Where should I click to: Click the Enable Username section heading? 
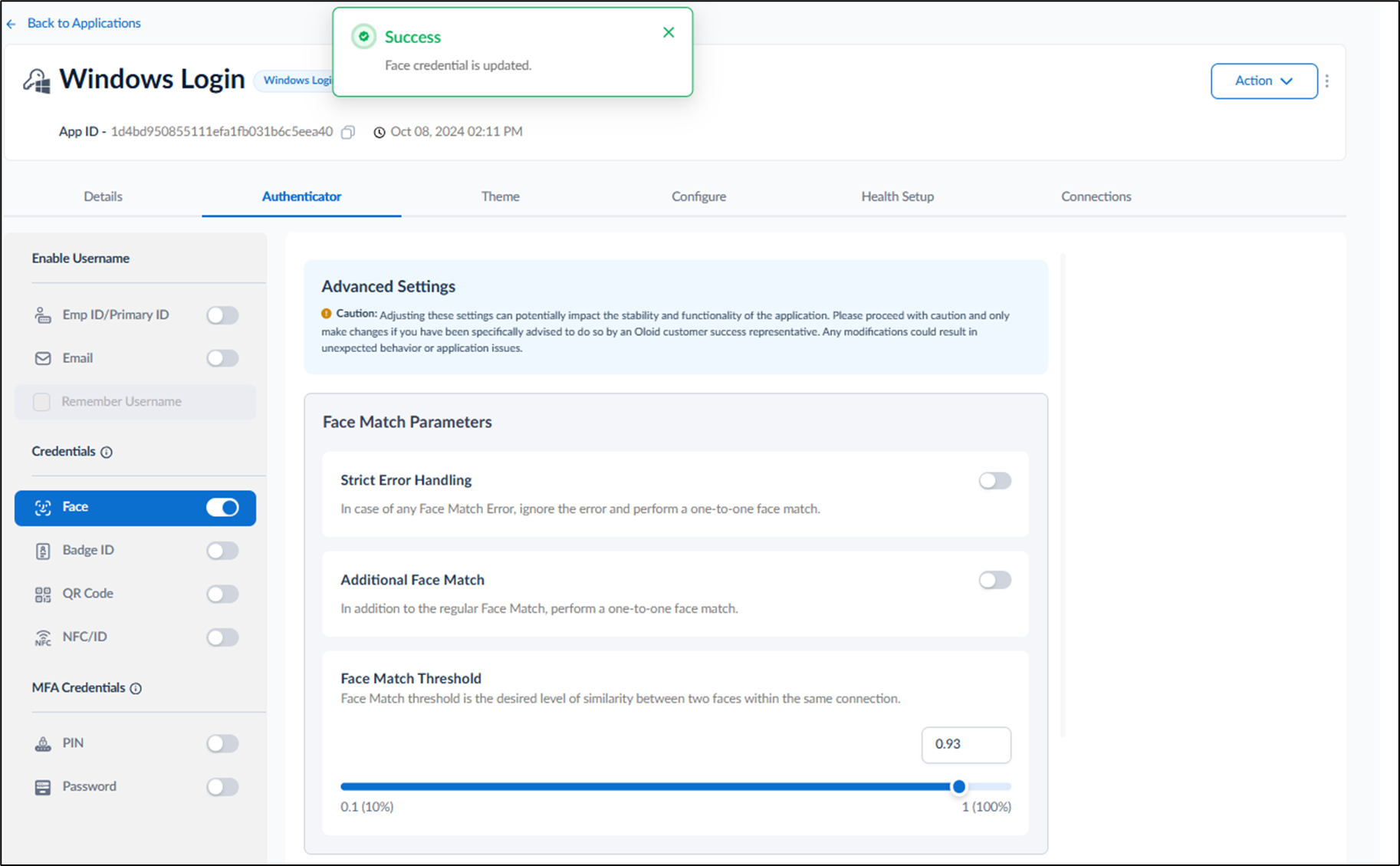81,258
